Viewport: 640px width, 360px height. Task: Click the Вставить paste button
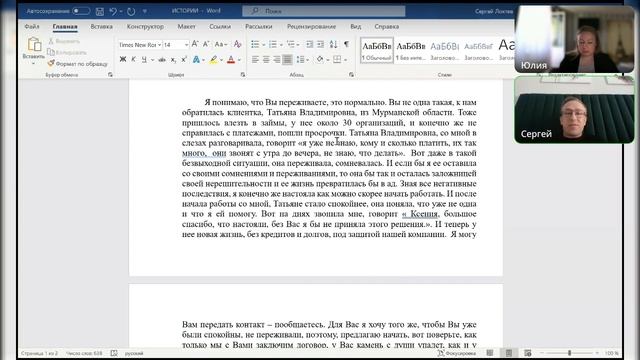click(x=34, y=50)
